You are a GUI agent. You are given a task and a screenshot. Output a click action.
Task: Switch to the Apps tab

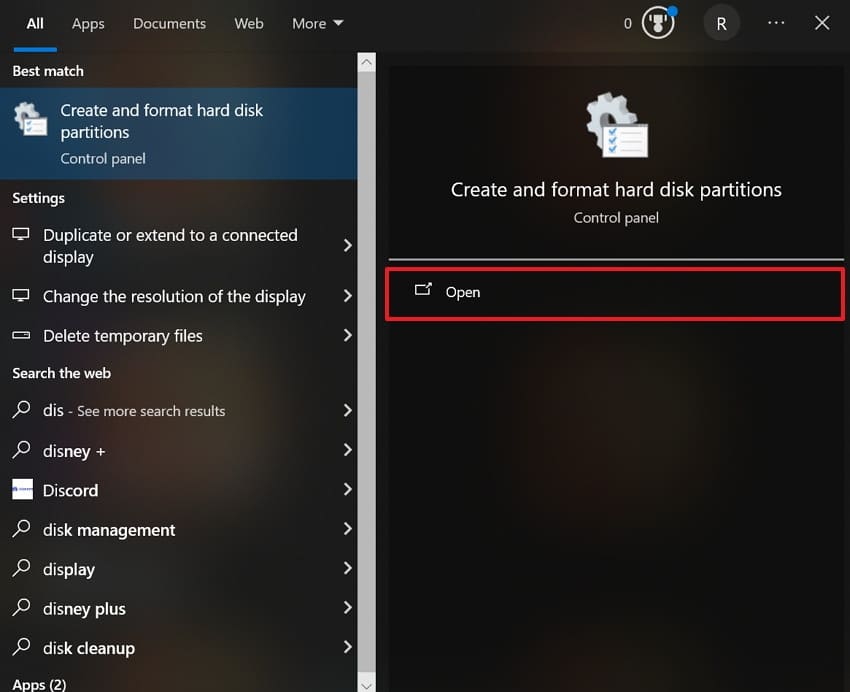click(88, 23)
